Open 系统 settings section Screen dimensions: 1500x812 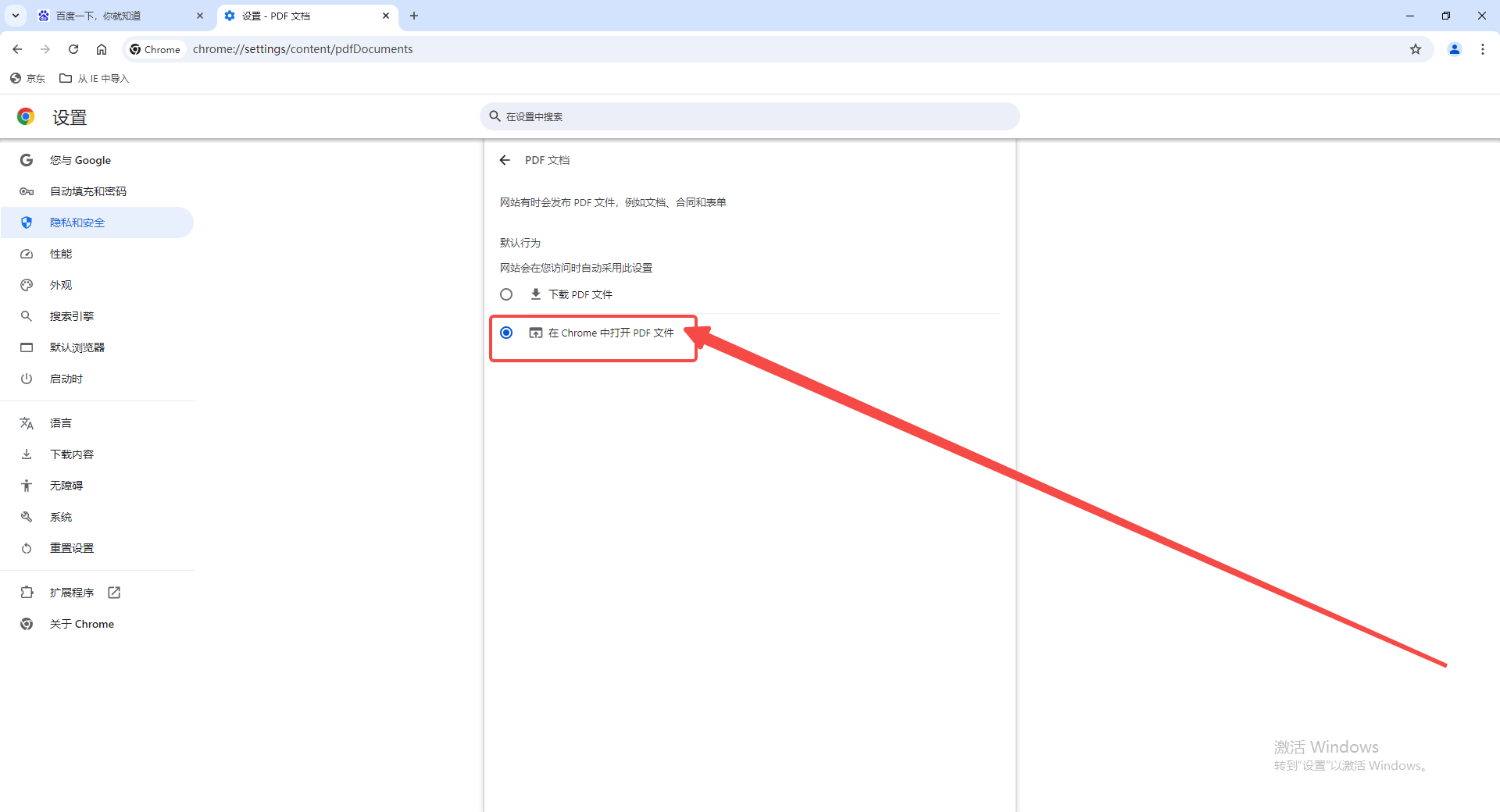98,517
